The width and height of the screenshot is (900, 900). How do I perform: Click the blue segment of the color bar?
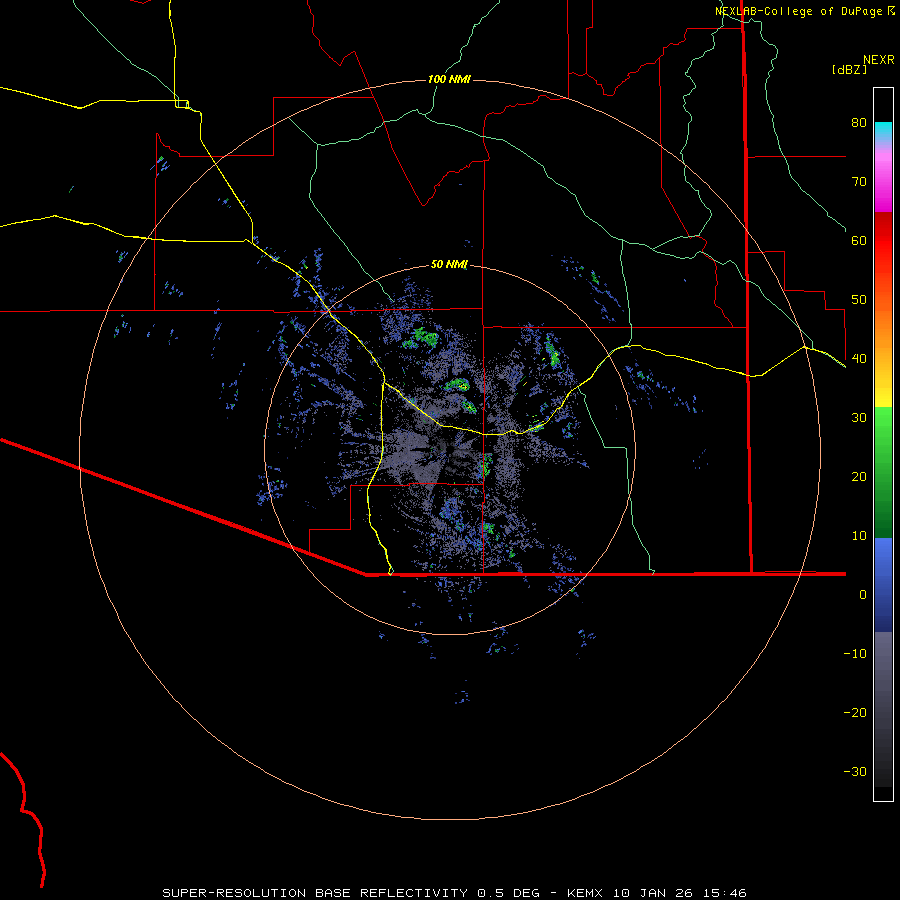click(883, 584)
